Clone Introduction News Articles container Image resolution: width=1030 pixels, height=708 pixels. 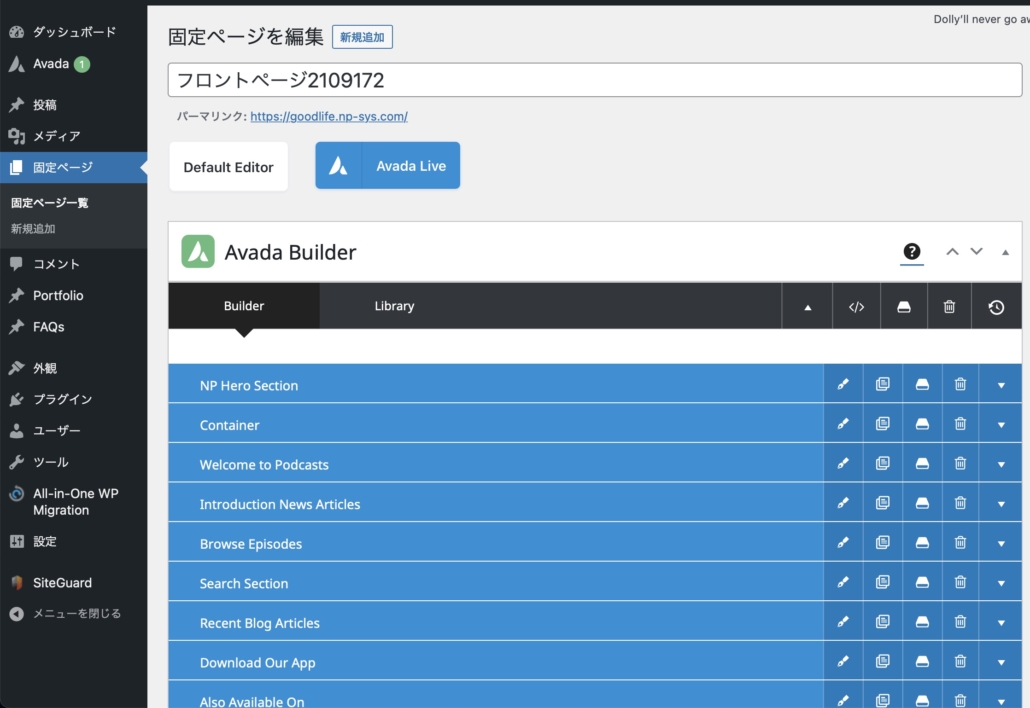882,502
